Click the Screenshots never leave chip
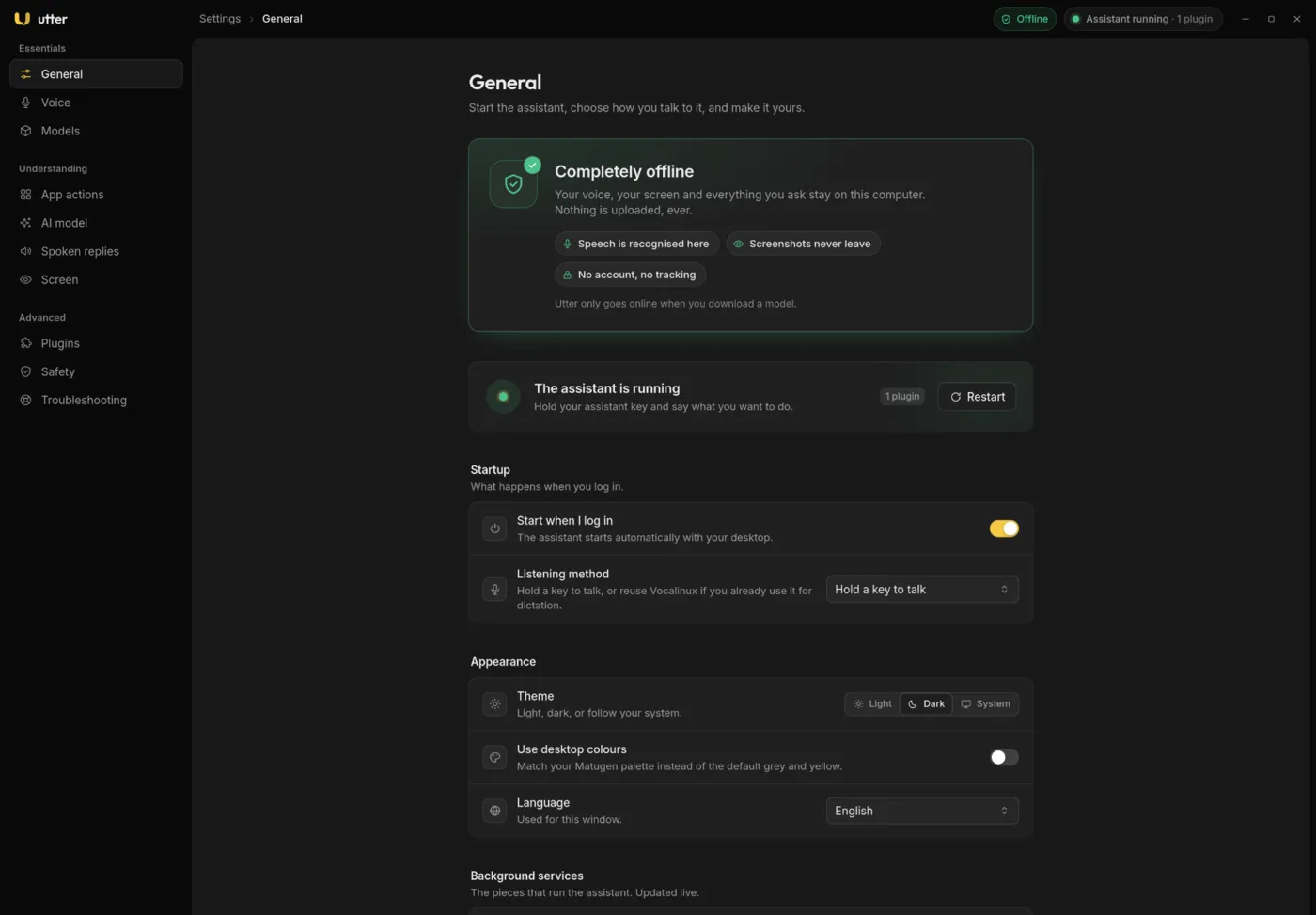The width and height of the screenshot is (1316, 915). (804, 244)
